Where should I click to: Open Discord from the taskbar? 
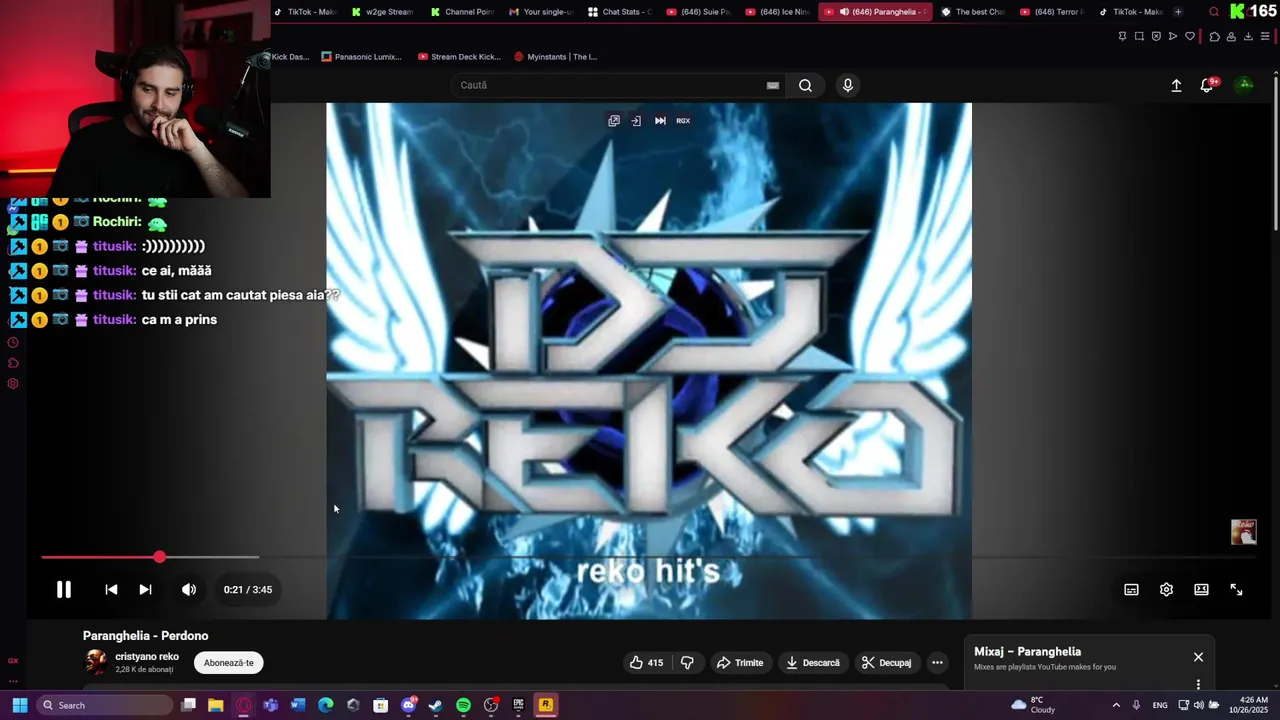pos(408,705)
